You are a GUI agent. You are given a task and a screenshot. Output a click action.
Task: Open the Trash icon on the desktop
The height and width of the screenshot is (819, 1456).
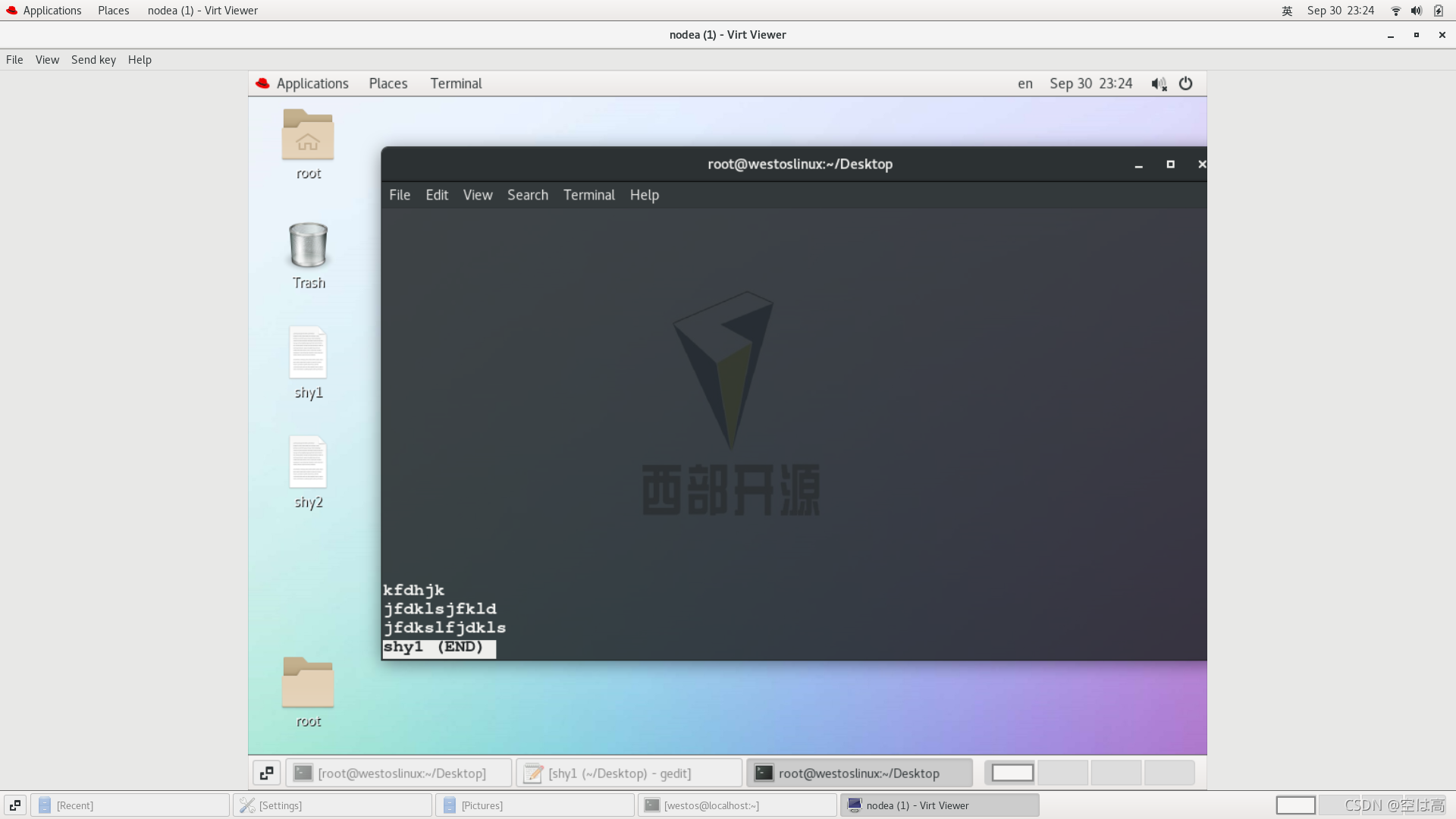click(308, 245)
